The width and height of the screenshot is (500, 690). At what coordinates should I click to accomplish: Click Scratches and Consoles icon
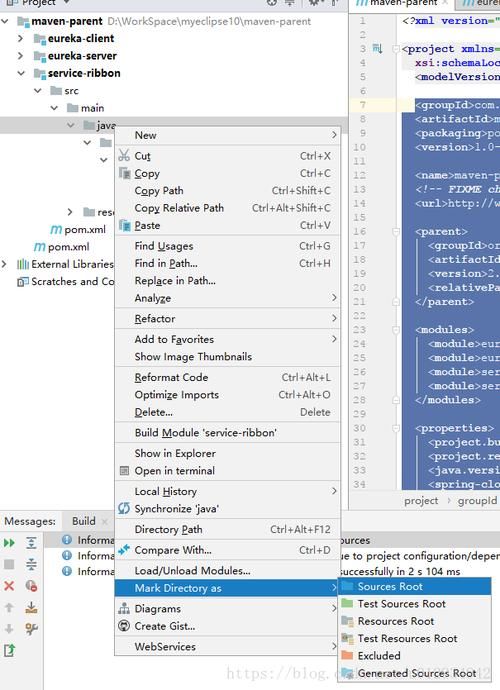pos(23,281)
